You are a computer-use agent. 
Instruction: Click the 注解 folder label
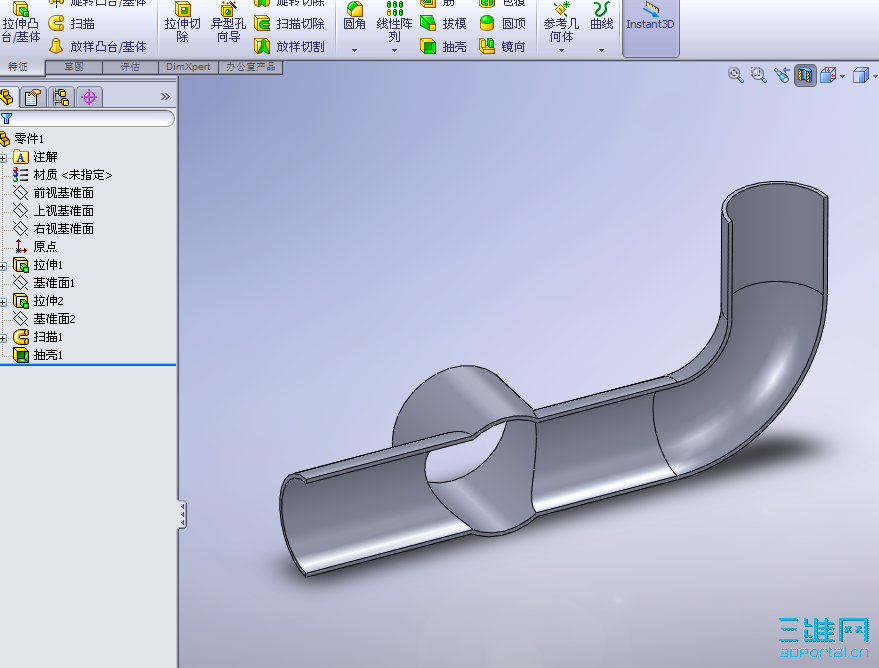45,157
